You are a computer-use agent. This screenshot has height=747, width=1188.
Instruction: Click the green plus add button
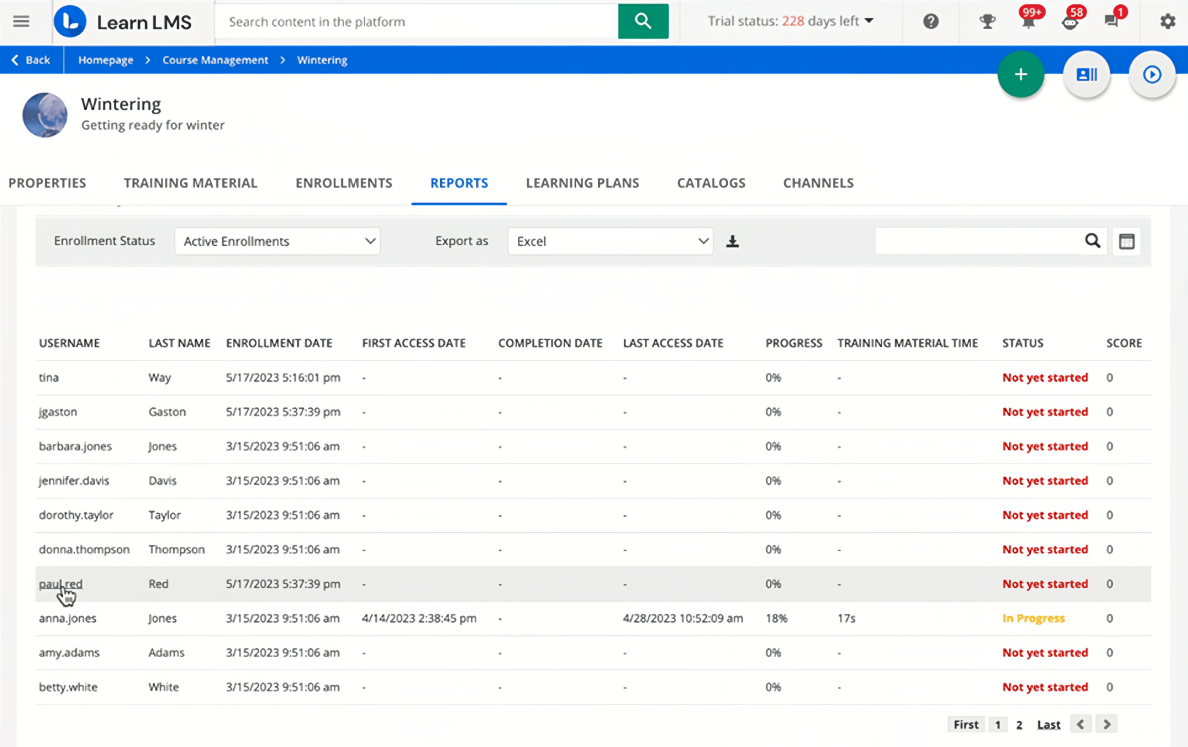tap(1020, 75)
